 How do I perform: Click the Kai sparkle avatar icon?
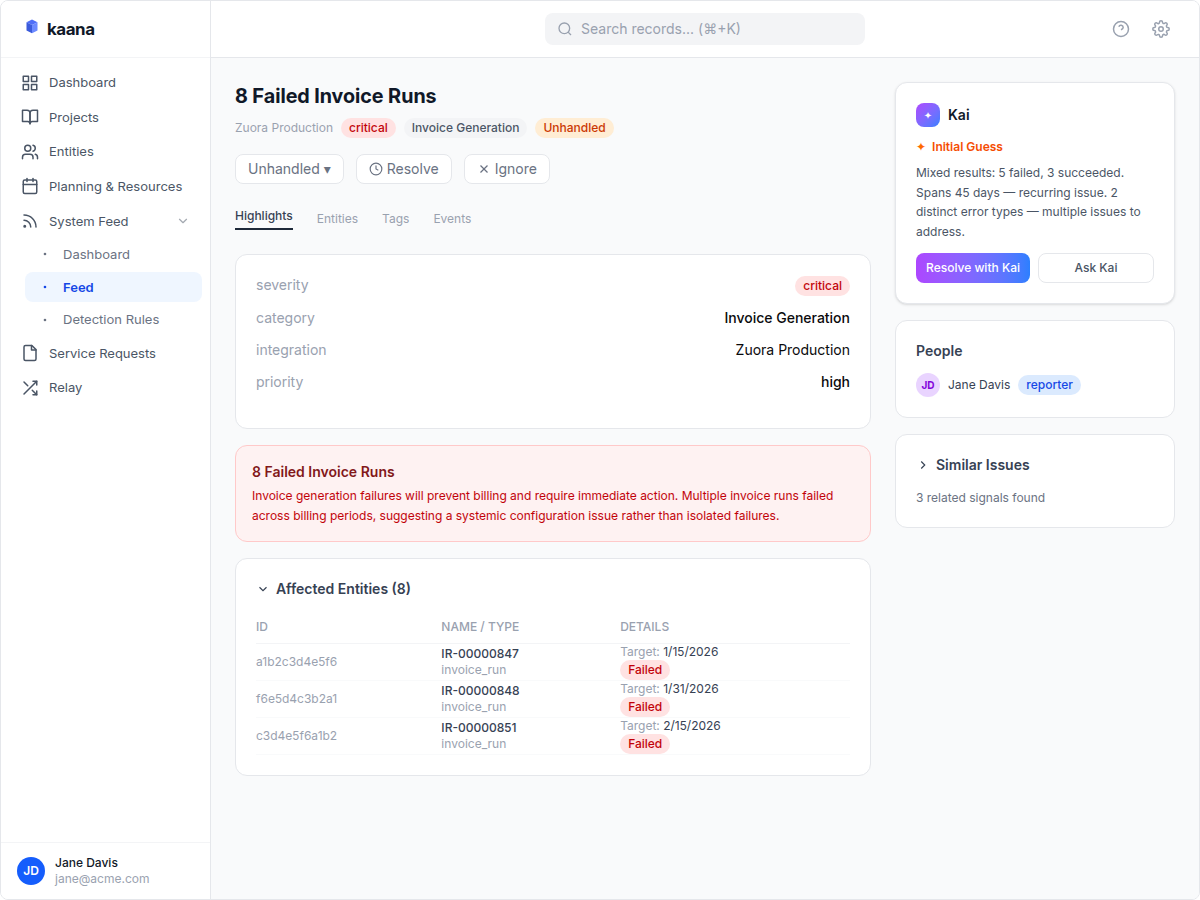(x=928, y=115)
